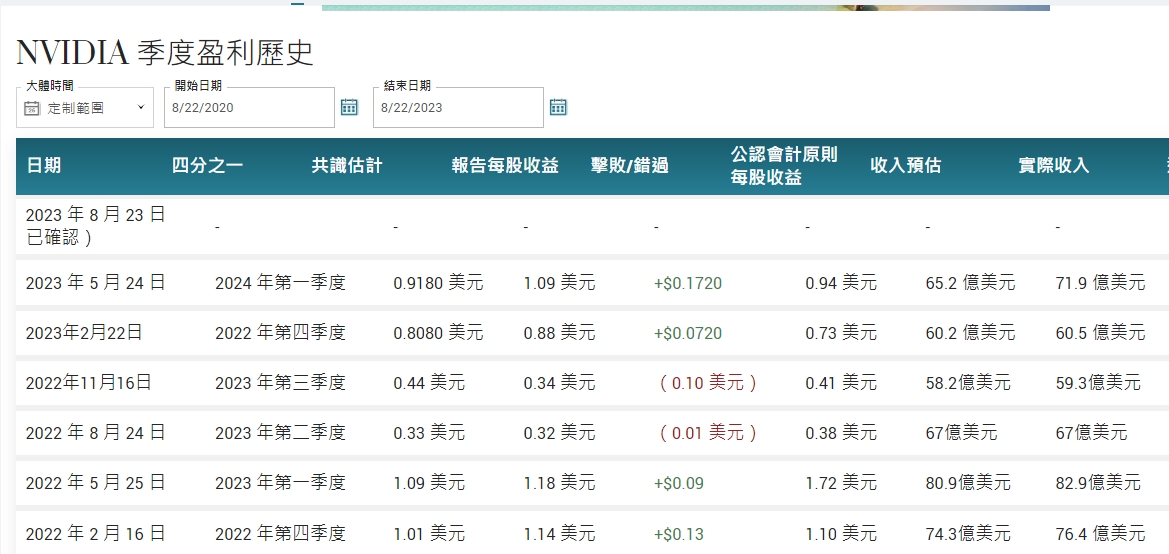This screenshot has width=1169, height=554.
Task: Sort by the 日期 column header
Action: [x=44, y=166]
